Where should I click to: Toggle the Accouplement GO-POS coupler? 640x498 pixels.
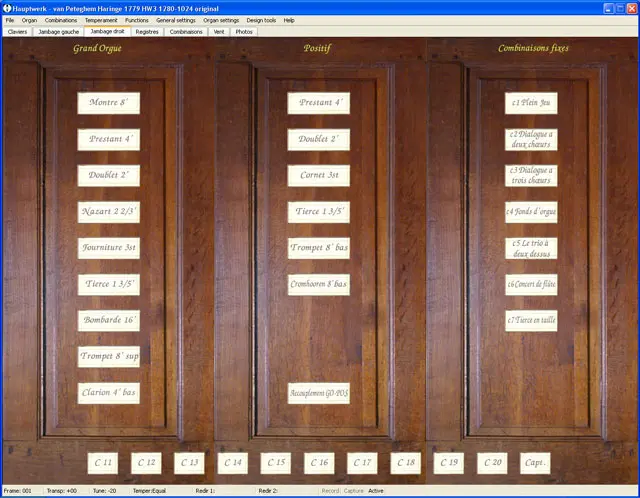point(318,392)
